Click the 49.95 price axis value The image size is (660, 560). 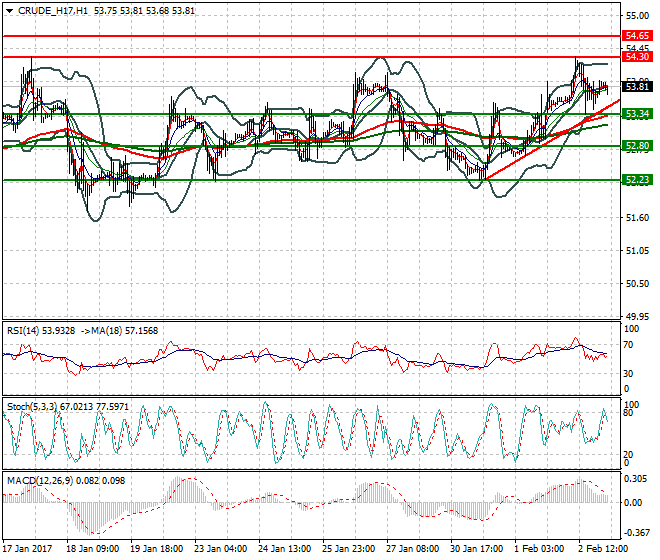tap(637, 317)
